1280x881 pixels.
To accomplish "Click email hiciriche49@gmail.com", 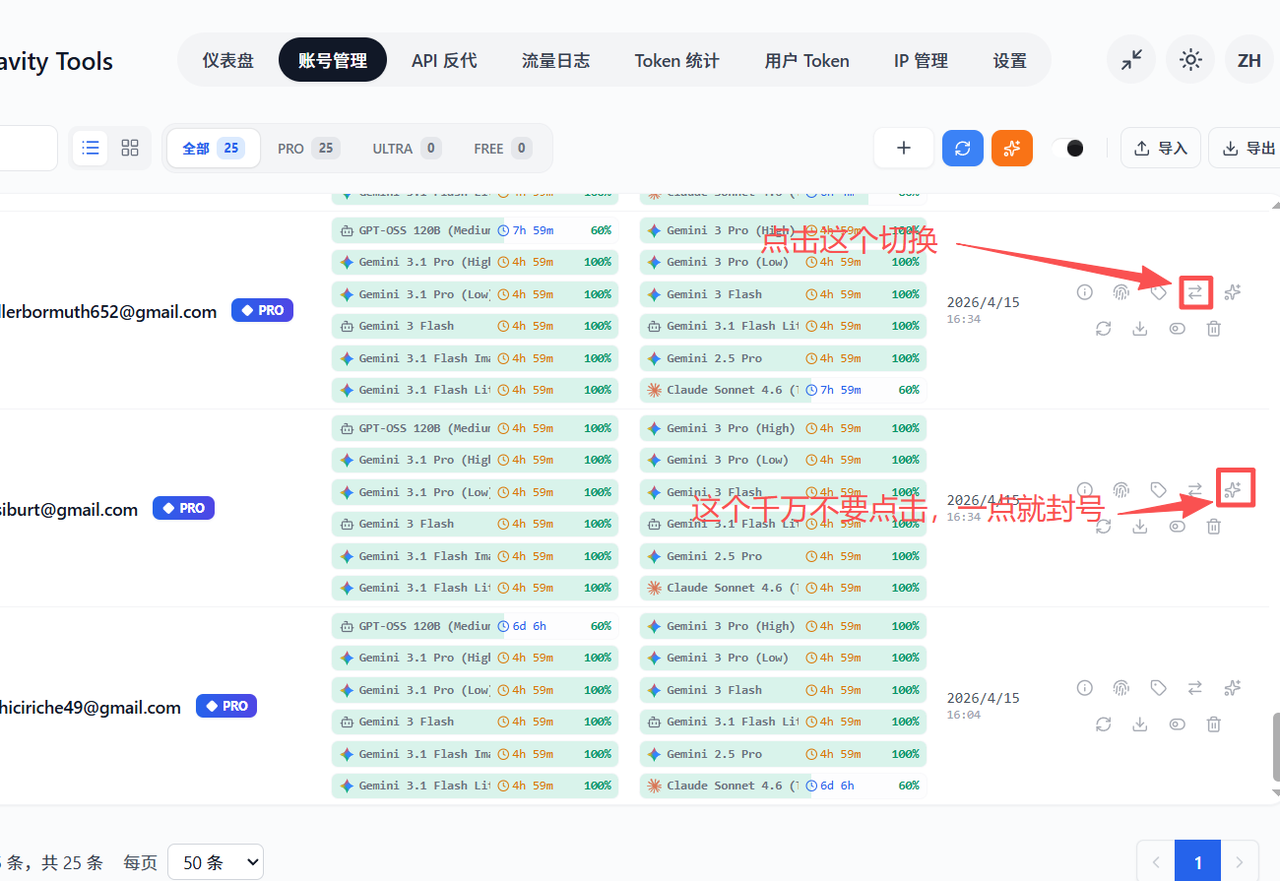I will click(x=90, y=707).
